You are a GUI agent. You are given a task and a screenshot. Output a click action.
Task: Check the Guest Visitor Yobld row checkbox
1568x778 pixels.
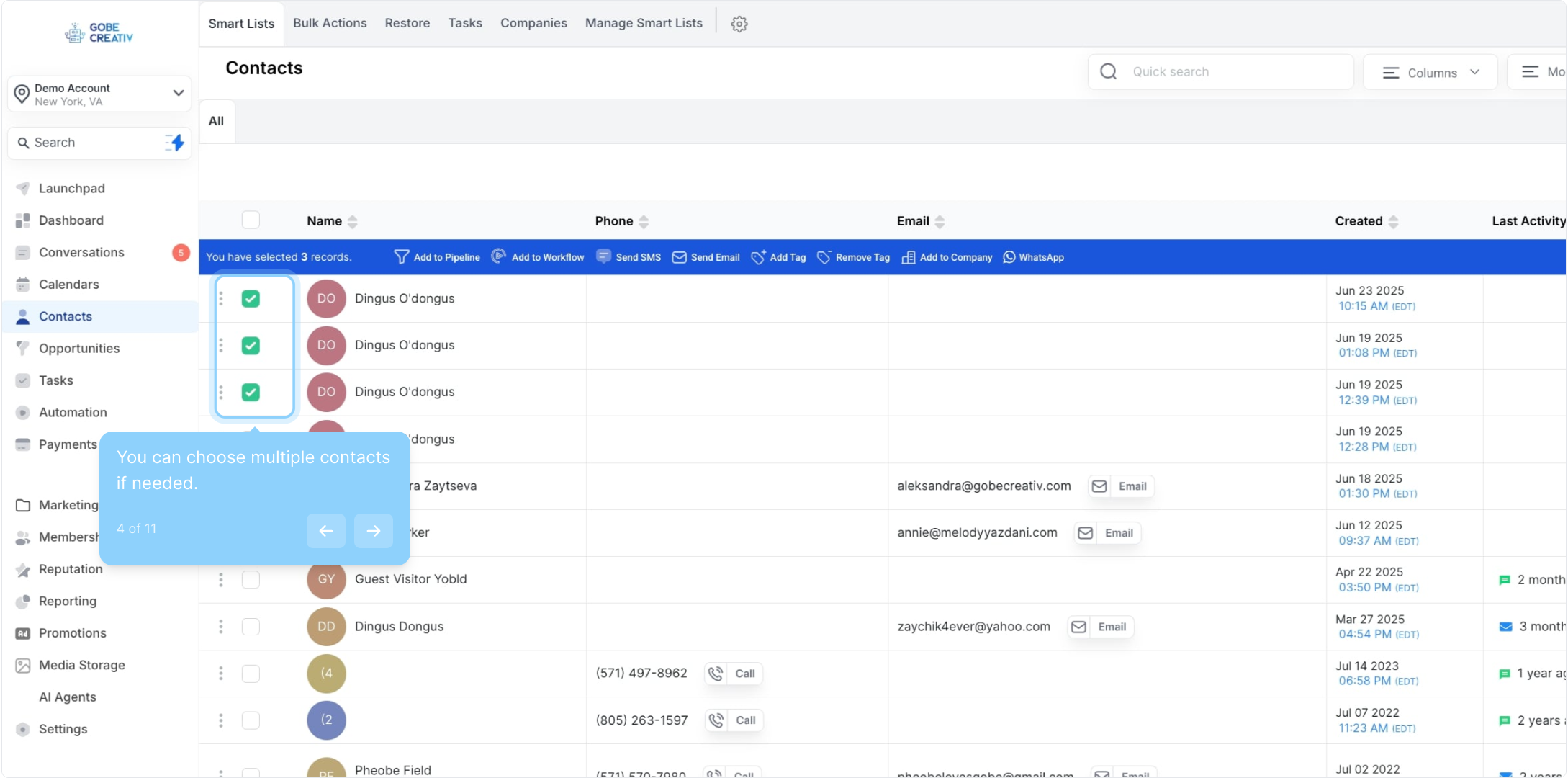pyautogui.click(x=251, y=579)
